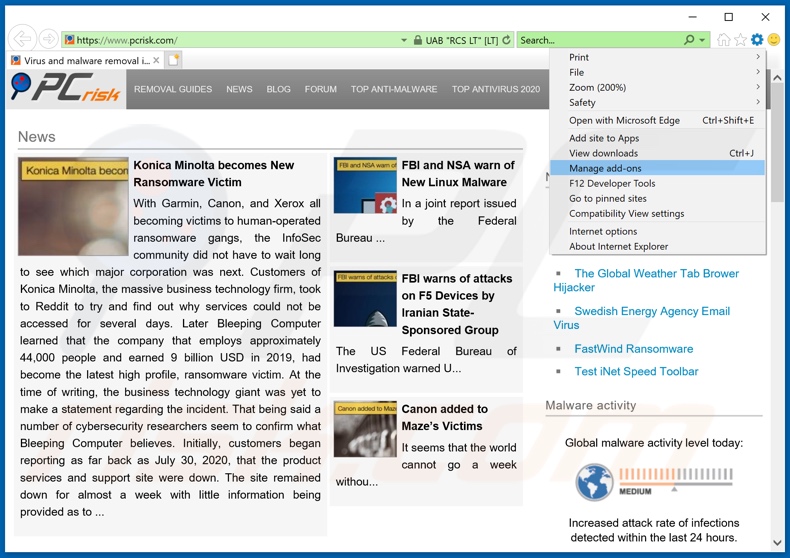Screen dimensions: 790x558
Task: Click the Canon added to Maze thumbnail
Action: pos(365,430)
